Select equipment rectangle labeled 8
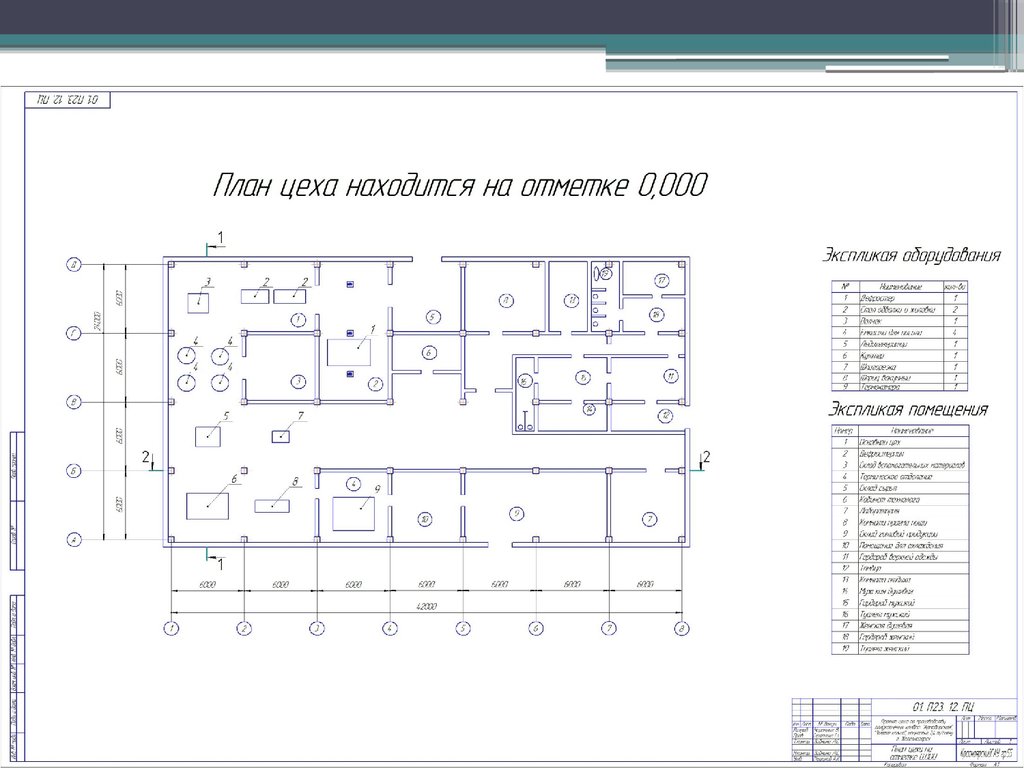 [x=273, y=506]
